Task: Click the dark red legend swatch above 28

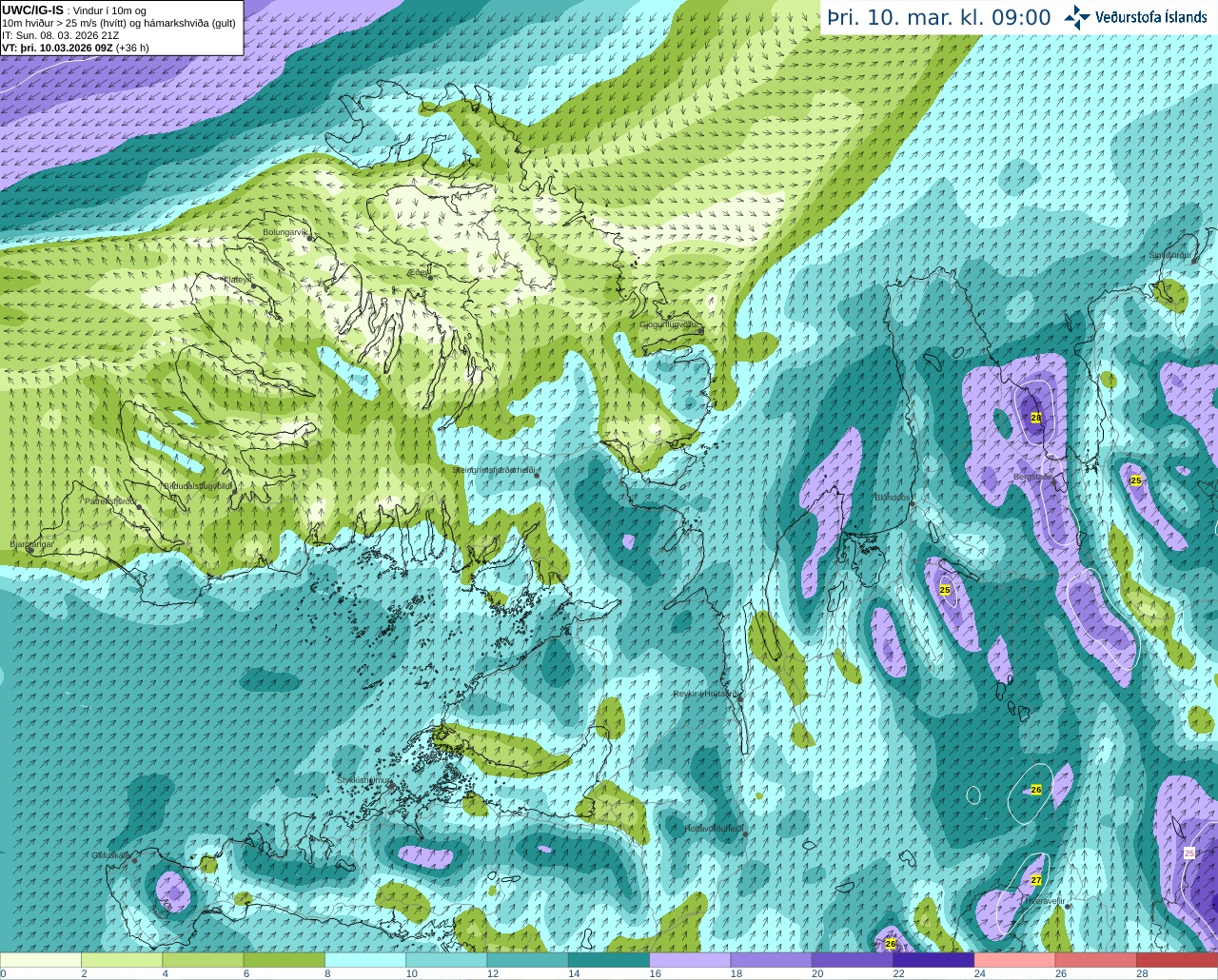Action: (x=1177, y=959)
